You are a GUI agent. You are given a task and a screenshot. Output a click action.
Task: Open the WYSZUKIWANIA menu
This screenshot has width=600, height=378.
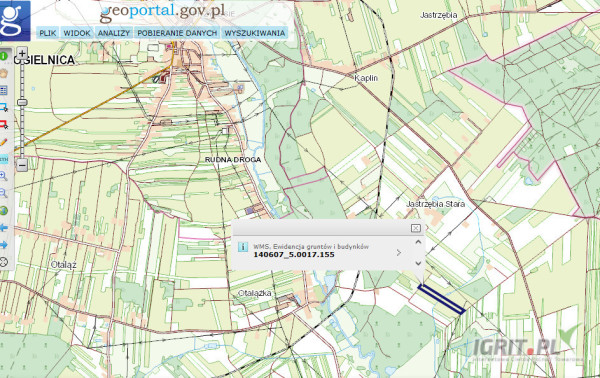[255, 33]
